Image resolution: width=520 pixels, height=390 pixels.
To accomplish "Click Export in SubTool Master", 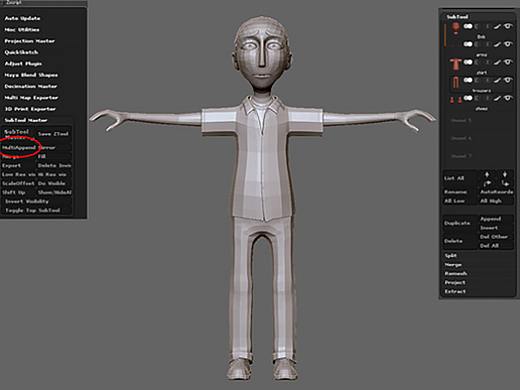I will click(11, 165).
